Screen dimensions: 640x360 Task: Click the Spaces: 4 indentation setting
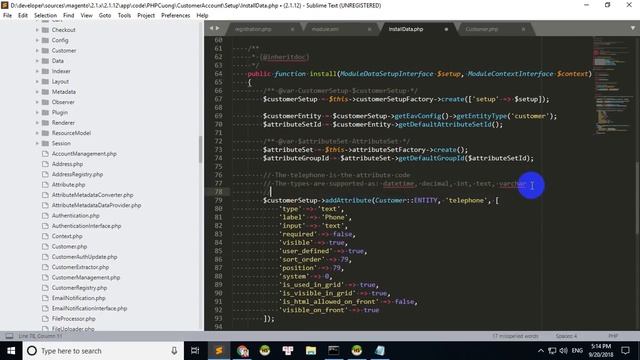coord(566,336)
